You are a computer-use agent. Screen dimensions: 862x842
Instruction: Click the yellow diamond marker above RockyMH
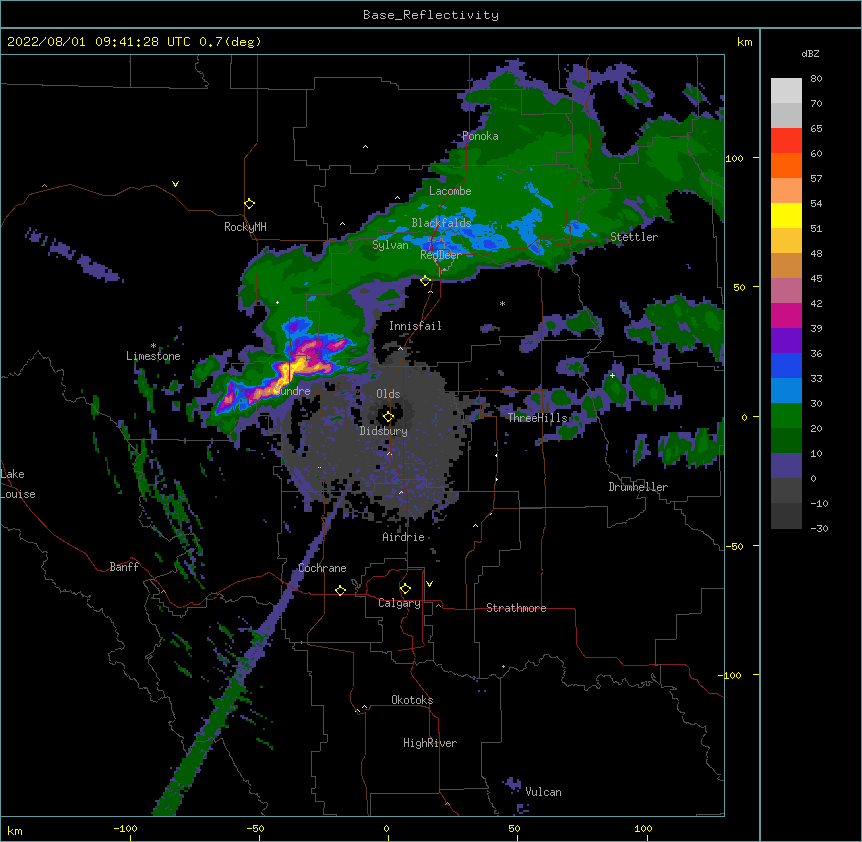[x=250, y=204]
